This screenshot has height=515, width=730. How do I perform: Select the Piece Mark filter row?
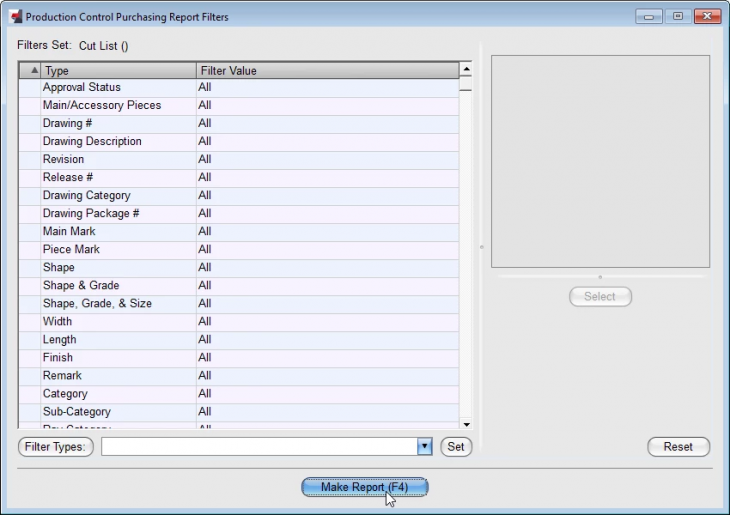pos(239,249)
